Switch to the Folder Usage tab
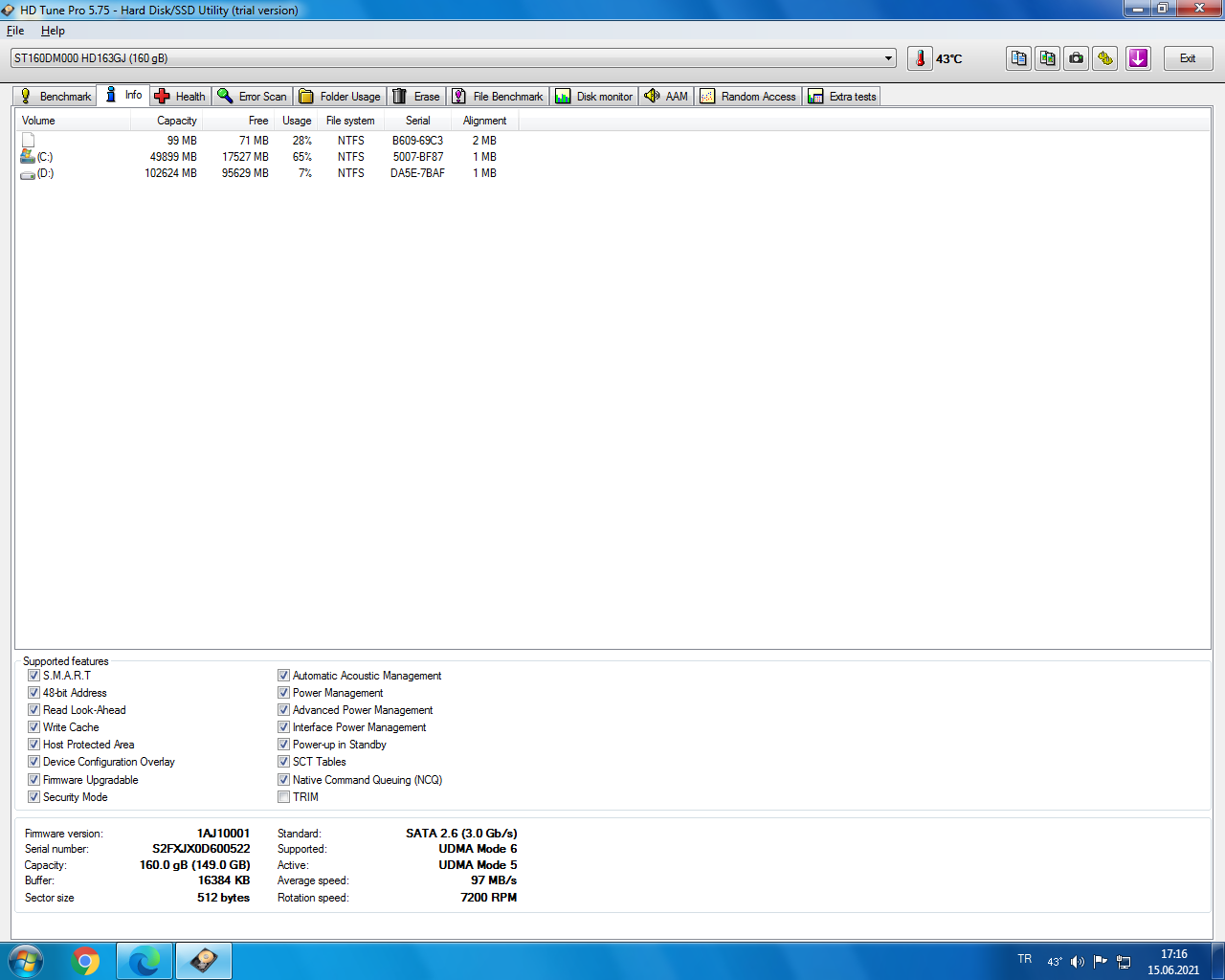 click(340, 97)
